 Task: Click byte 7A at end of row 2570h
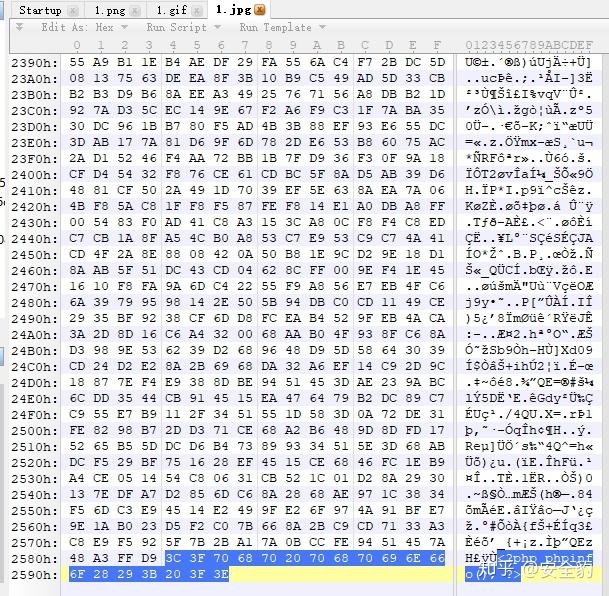(x=437, y=542)
